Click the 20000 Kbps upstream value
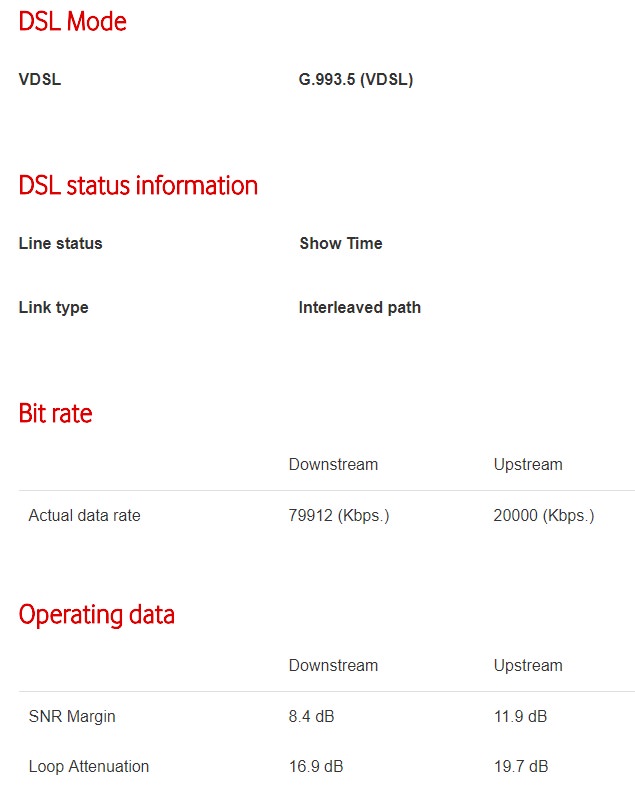 [544, 515]
